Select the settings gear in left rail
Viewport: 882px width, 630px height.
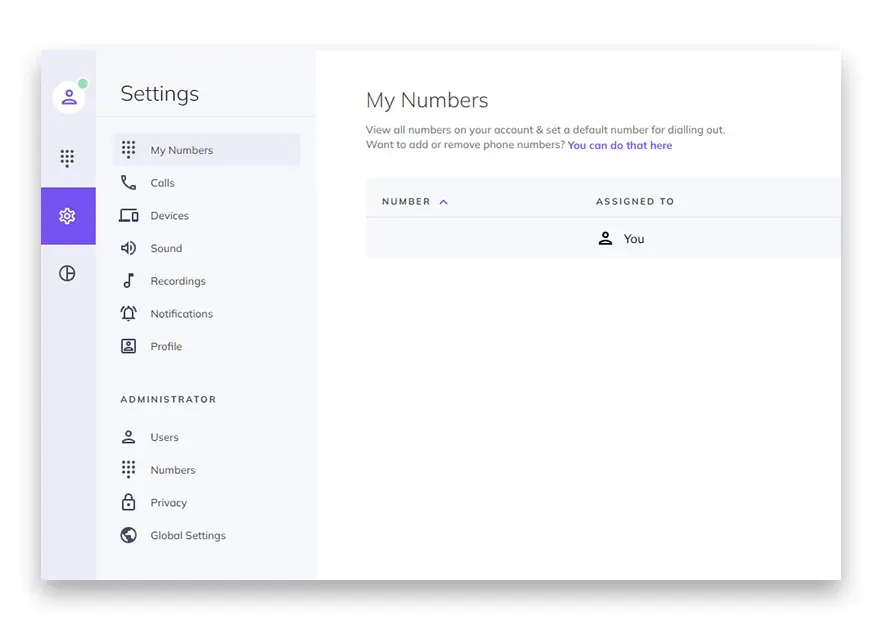pos(68,216)
